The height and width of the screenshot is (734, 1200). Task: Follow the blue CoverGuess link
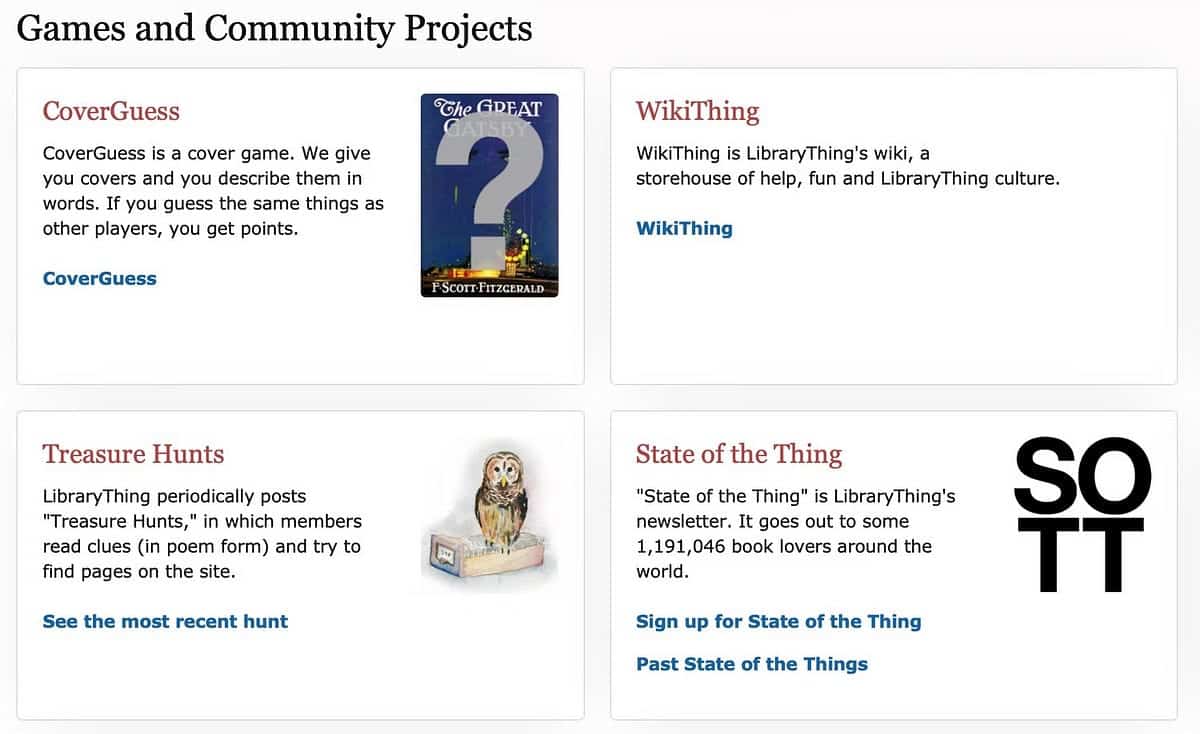pyautogui.click(x=100, y=279)
